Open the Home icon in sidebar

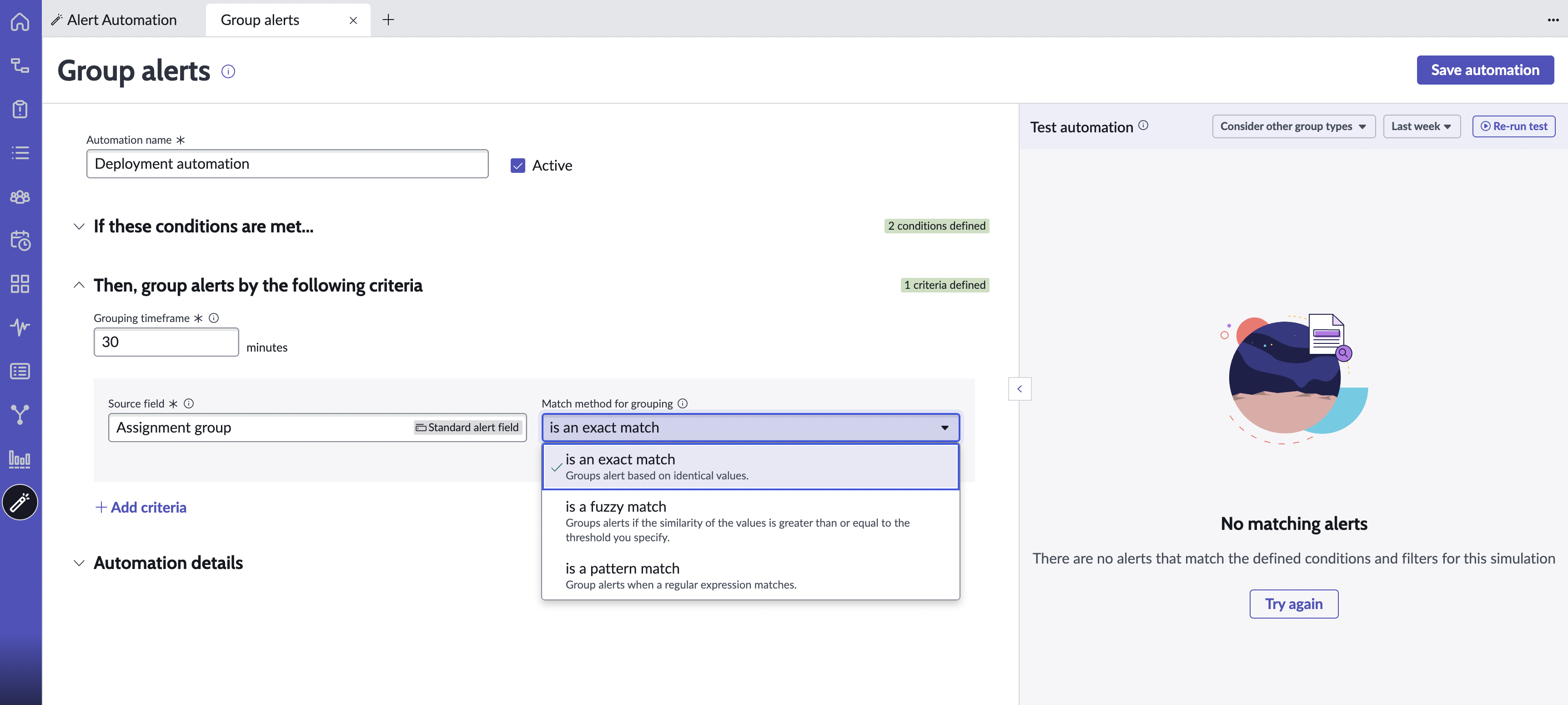(20, 22)
